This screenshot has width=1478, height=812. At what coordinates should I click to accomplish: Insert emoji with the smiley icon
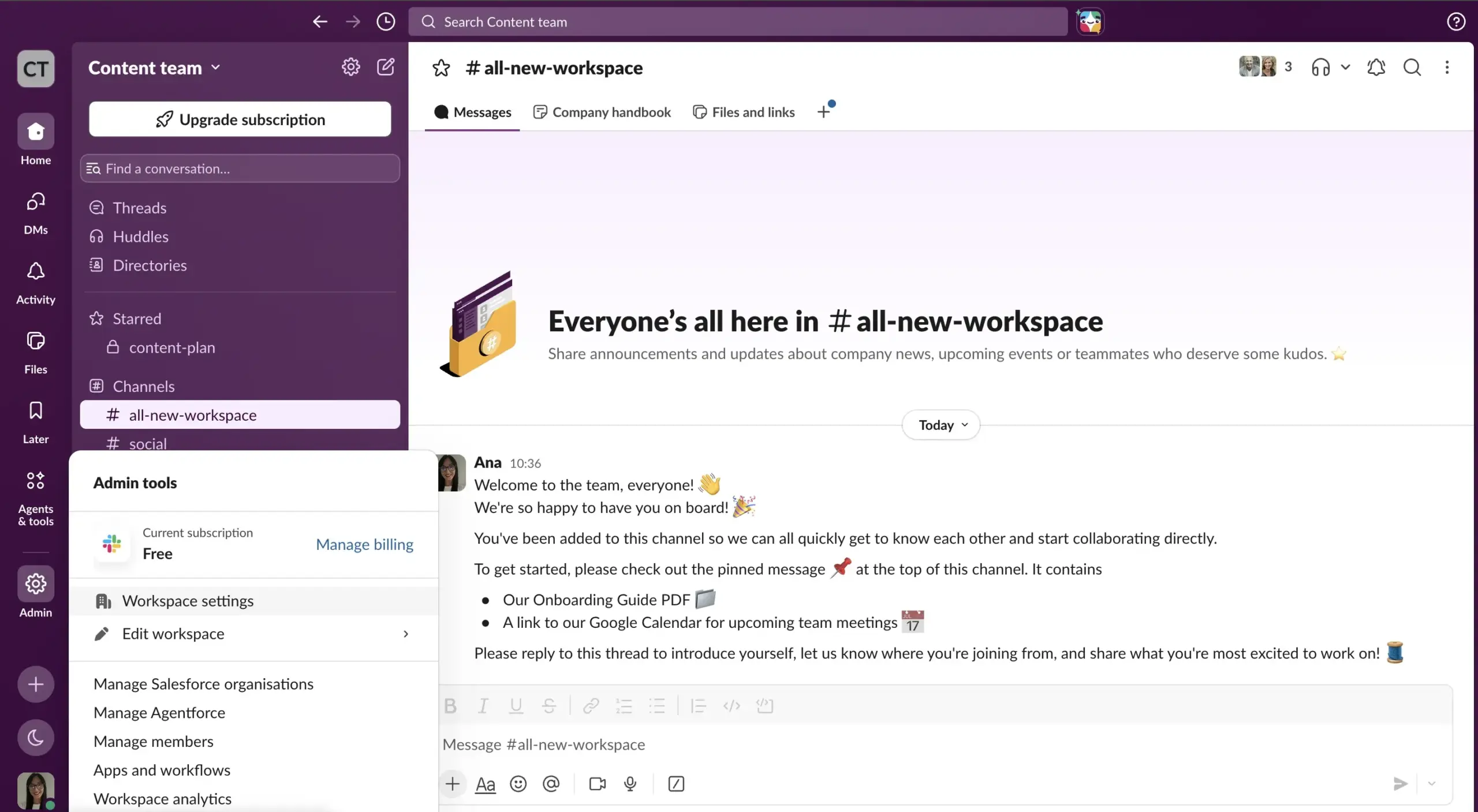pos(518,784)
